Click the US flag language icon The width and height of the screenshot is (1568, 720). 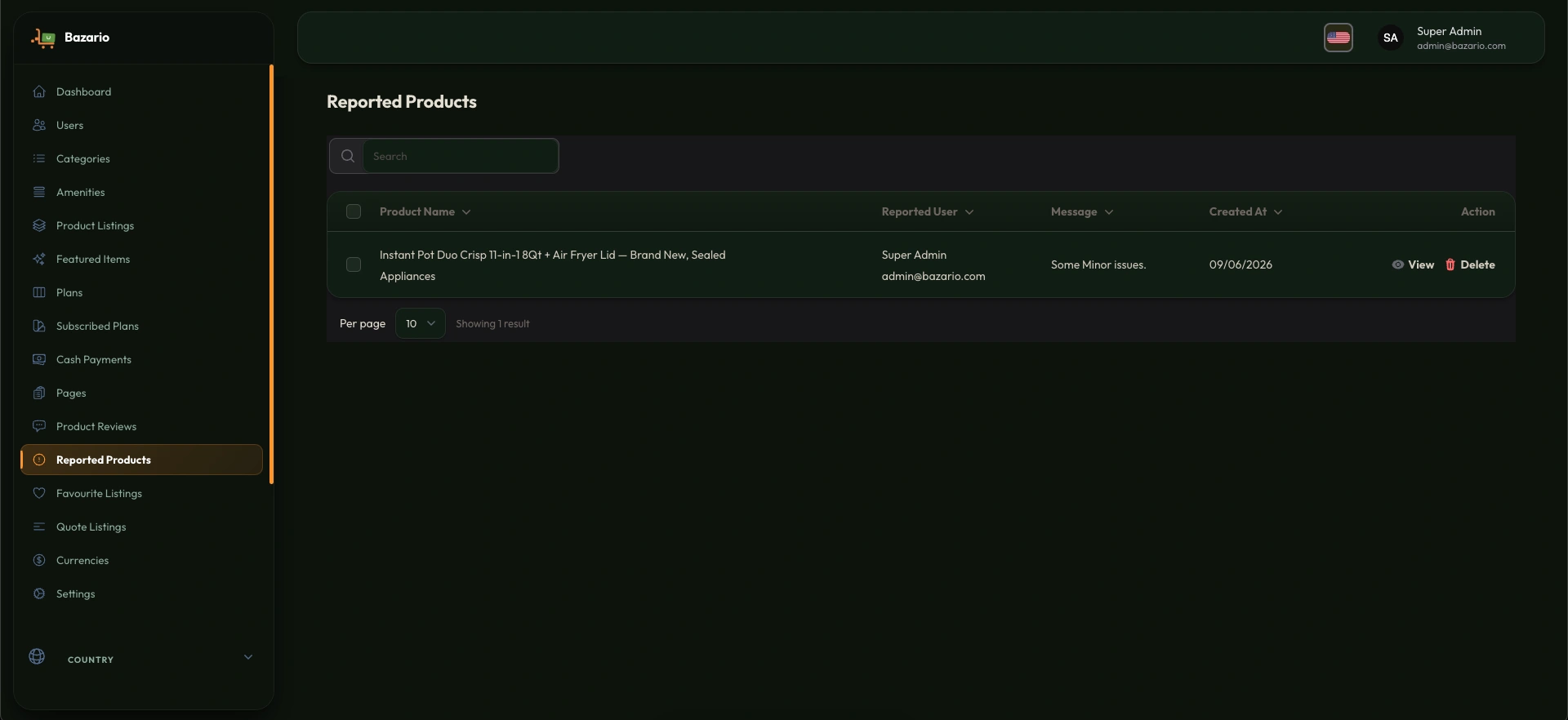(x=1339, y=38)
